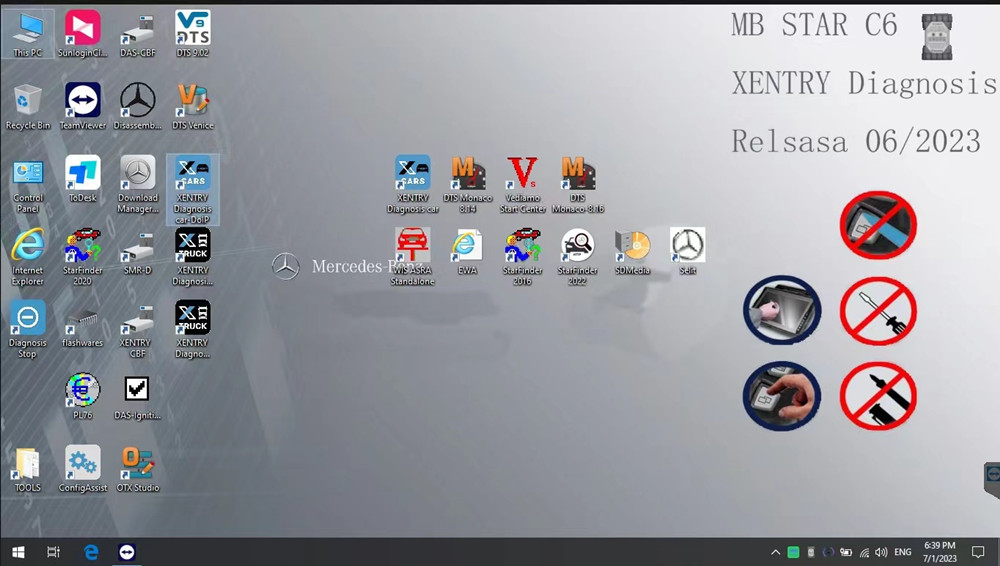
Task: Click the volume speaker tray icon
Action: coord(880,552)
